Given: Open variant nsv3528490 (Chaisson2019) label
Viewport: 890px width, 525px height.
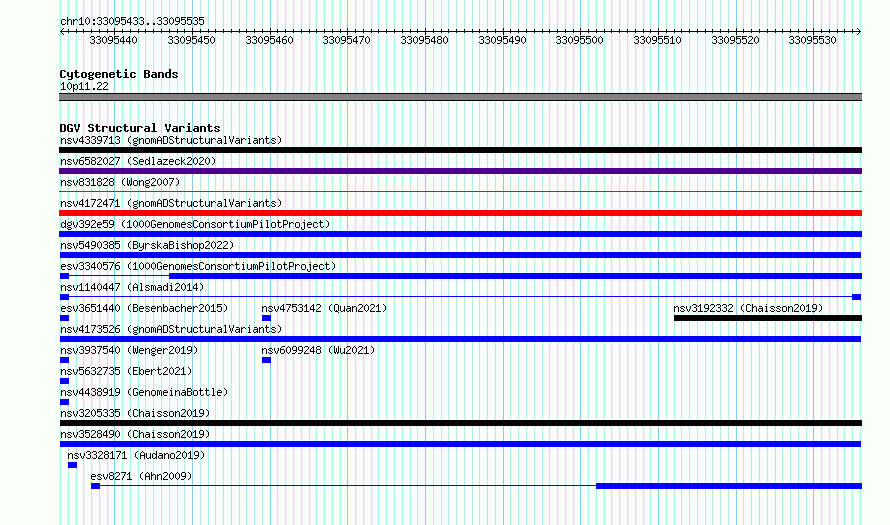Looking at the screenshot, I should click(x=135, y=434).
